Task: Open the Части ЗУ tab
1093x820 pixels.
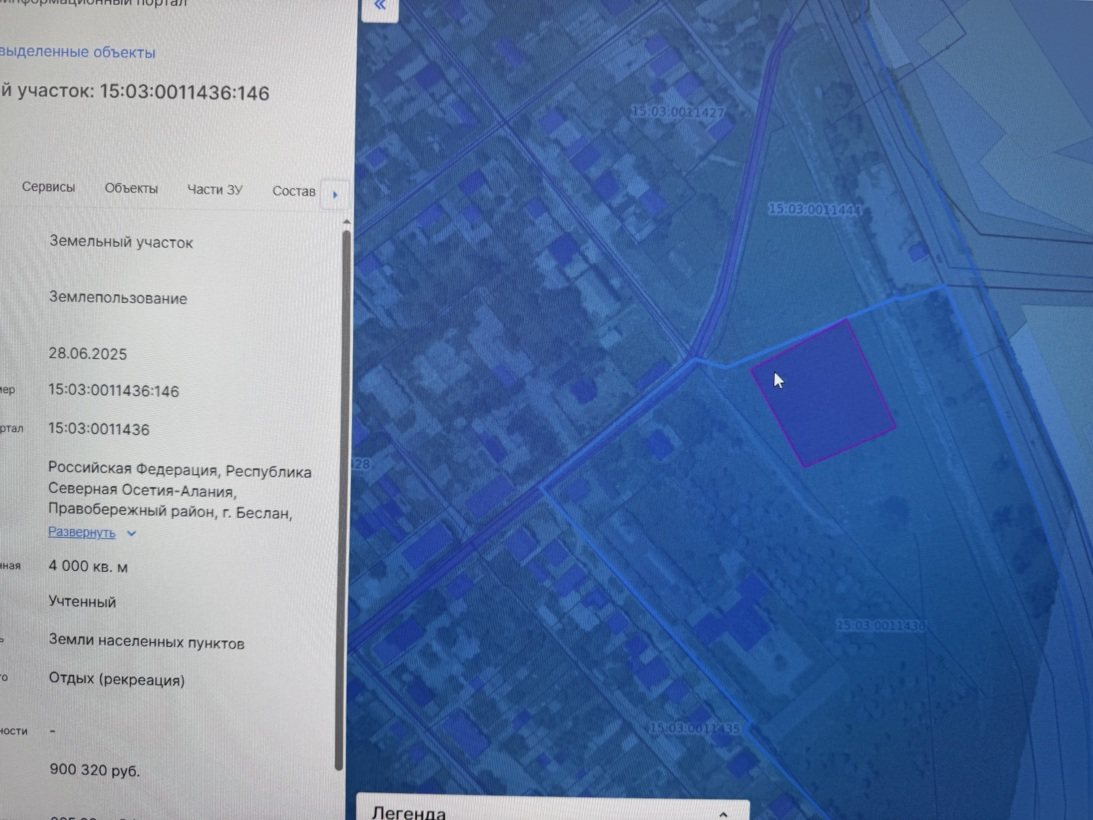Action: click(215, 189)
